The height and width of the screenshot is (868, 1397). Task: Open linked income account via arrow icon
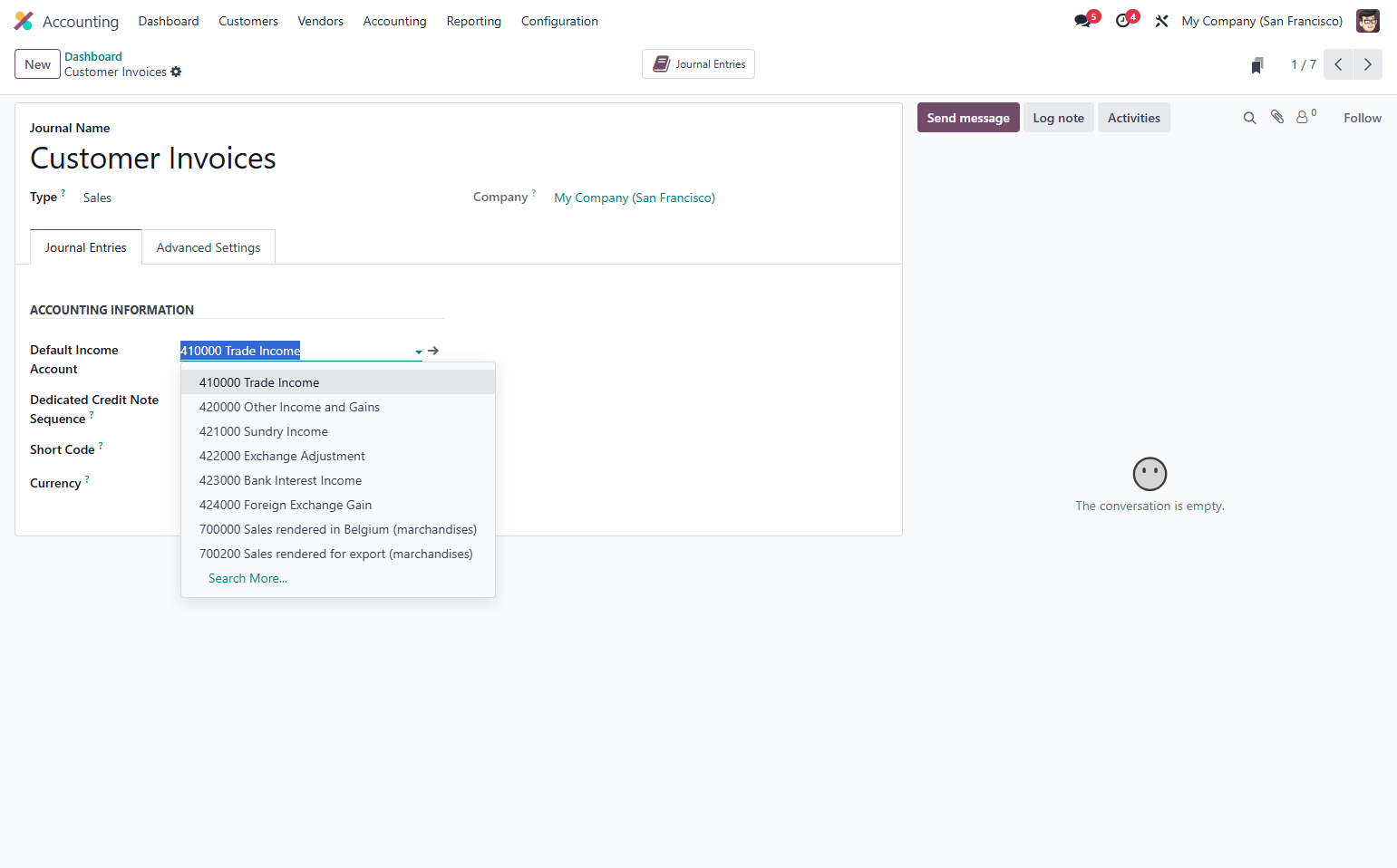pos(433,351)
